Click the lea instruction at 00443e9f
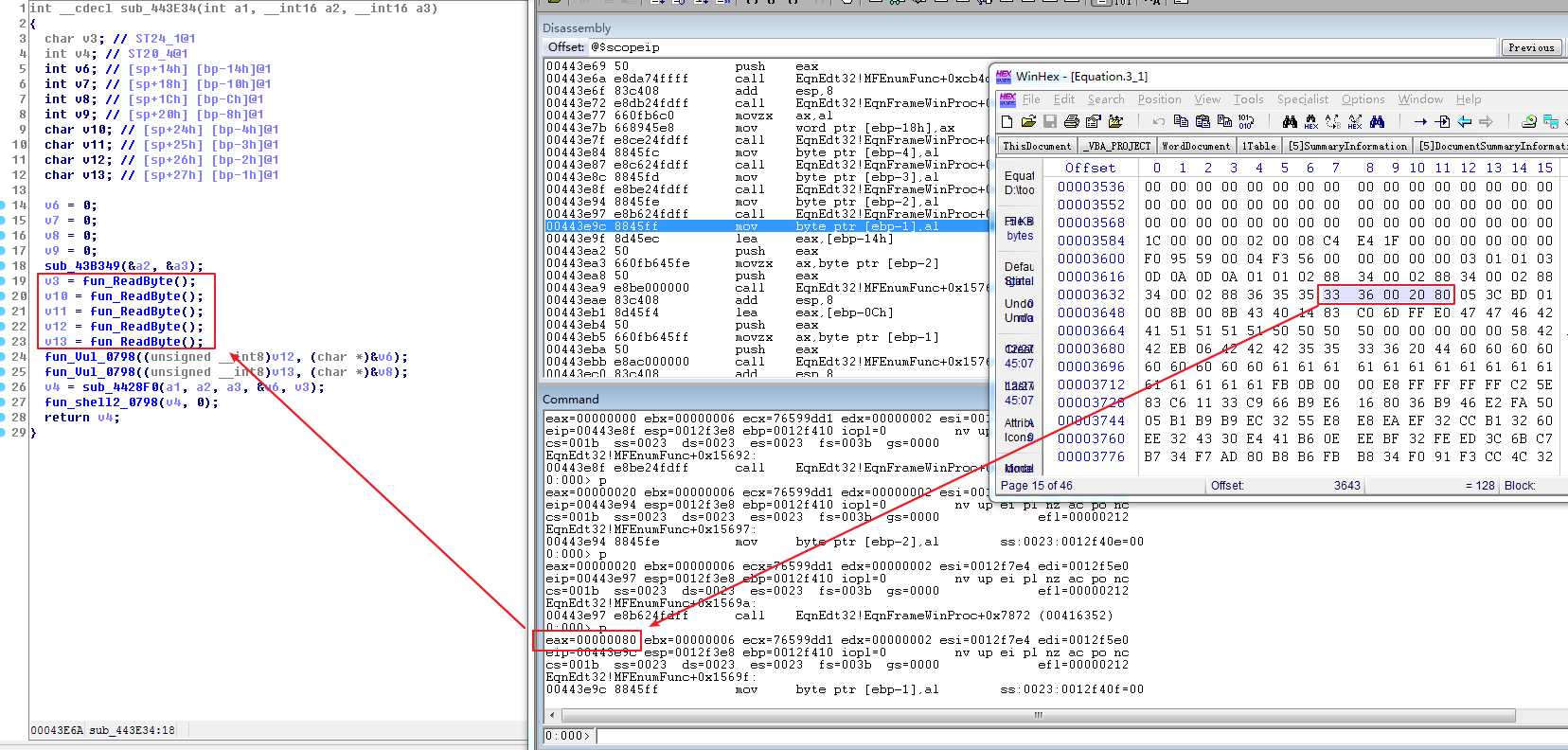This screenshot has height=750, width=1568. tap(767, 239)
